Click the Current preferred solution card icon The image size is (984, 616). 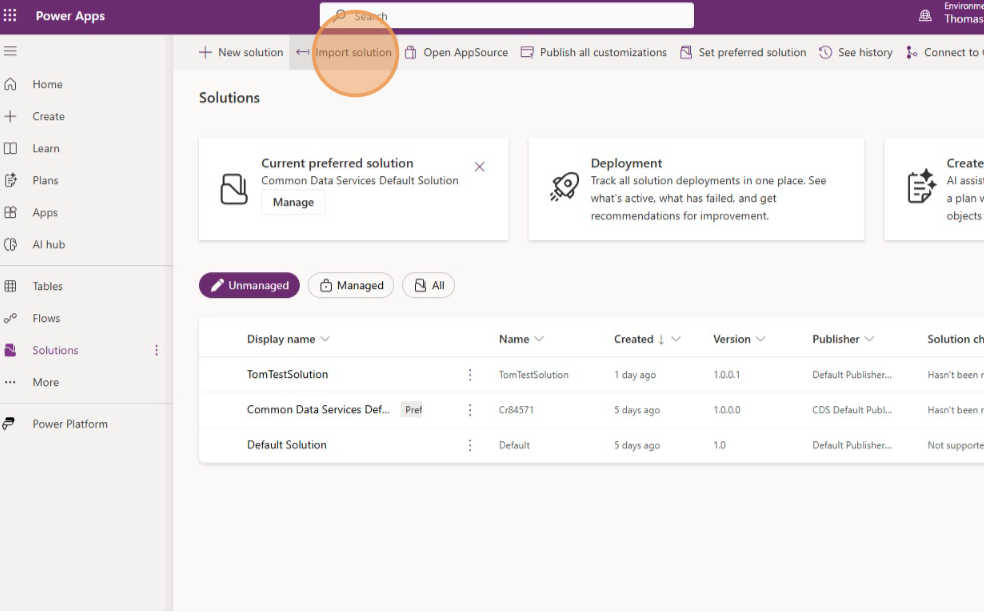click(234, 189)
